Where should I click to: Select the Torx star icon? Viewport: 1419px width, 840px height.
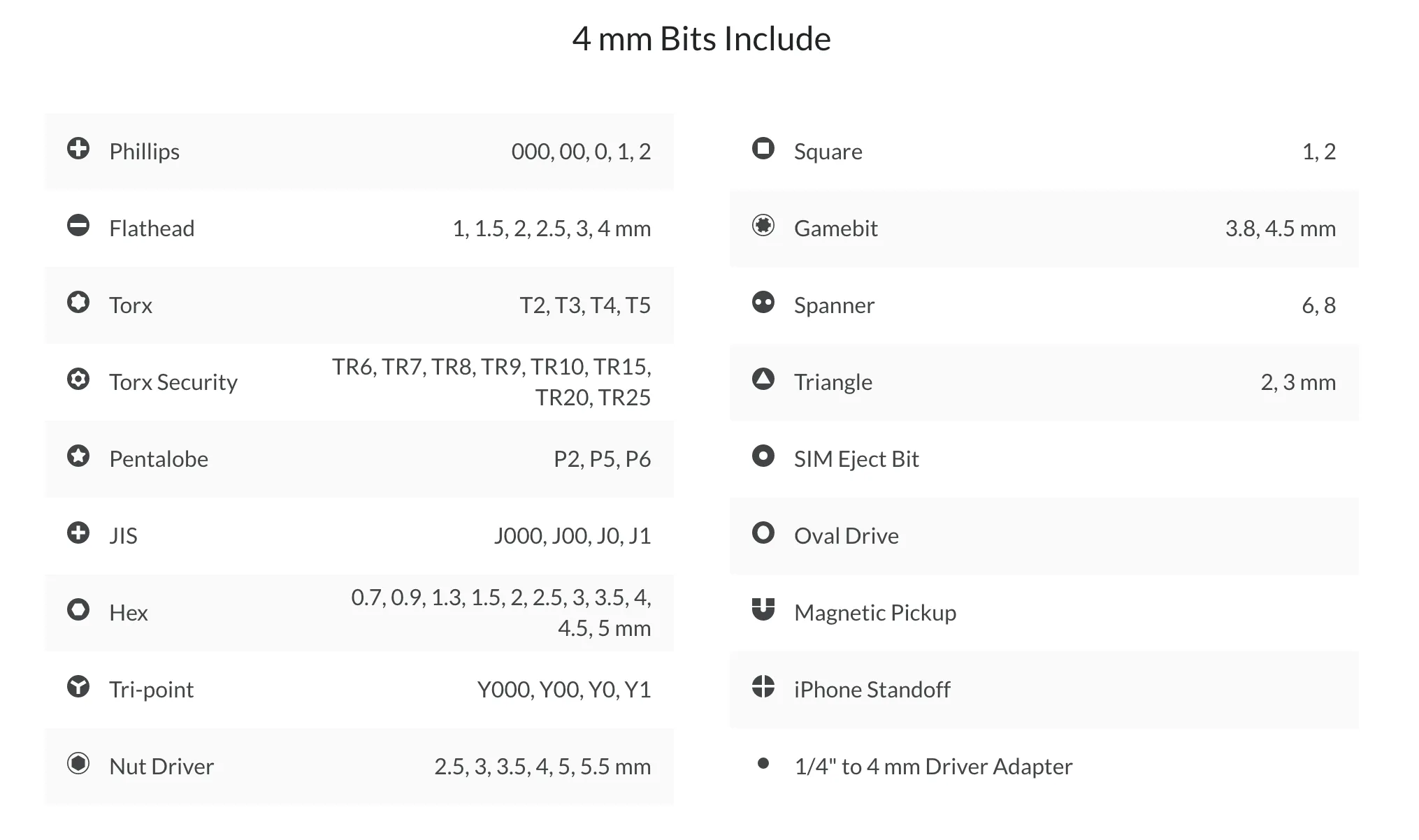click(78, 302)
